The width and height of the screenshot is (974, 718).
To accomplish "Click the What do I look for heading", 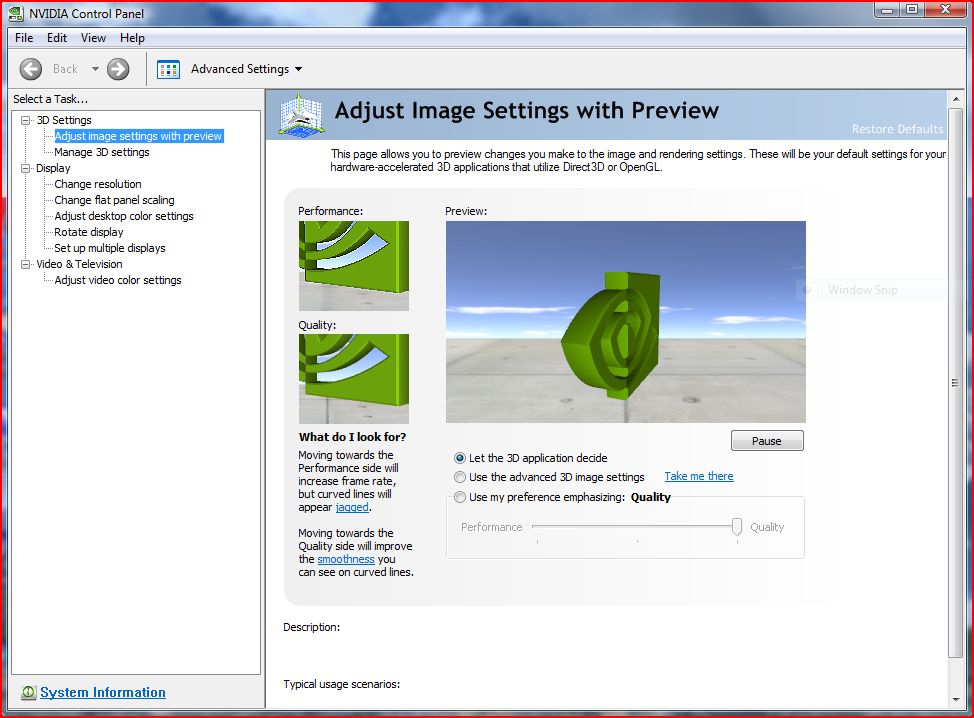I will tap(352, 437).
